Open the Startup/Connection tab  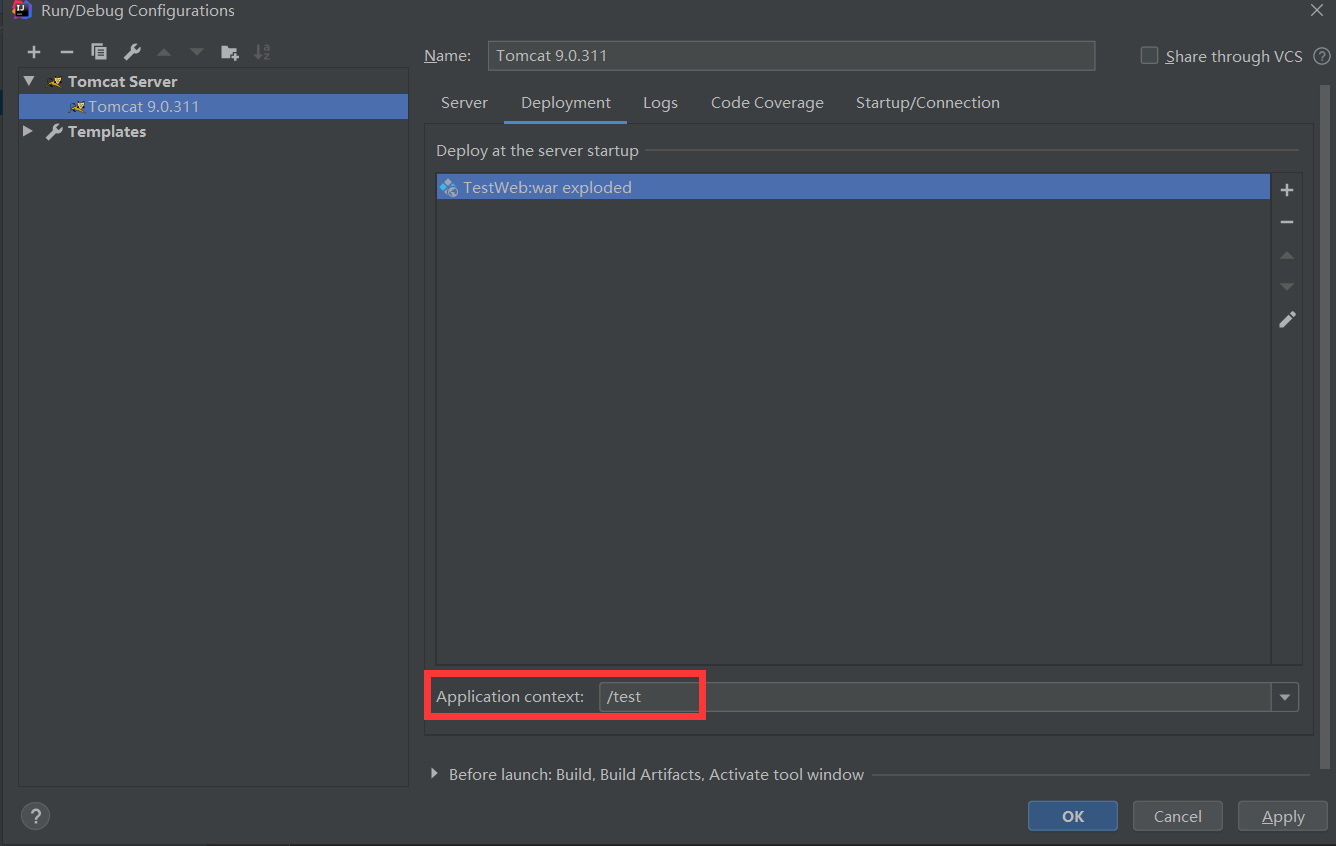tap(928, 103)
